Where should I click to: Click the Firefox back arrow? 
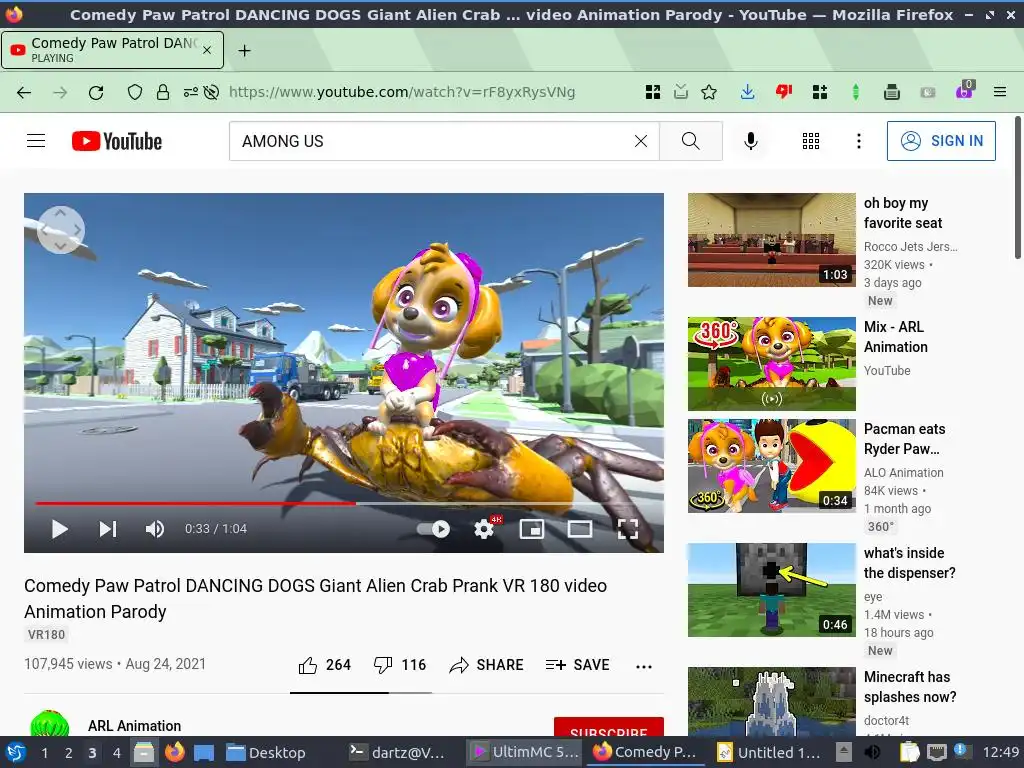(24, 92)
